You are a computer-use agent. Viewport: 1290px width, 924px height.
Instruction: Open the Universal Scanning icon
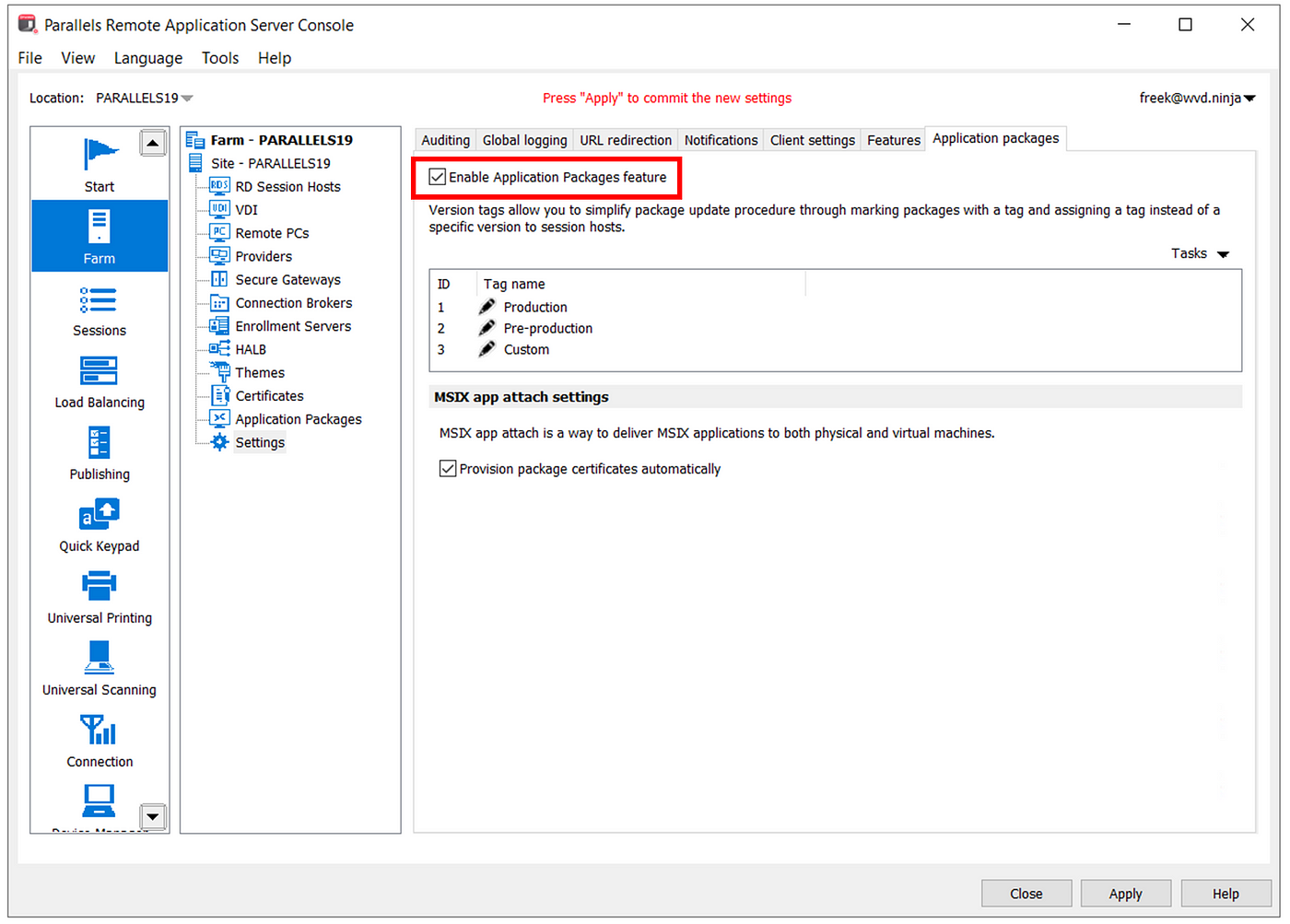pos(99,658)
